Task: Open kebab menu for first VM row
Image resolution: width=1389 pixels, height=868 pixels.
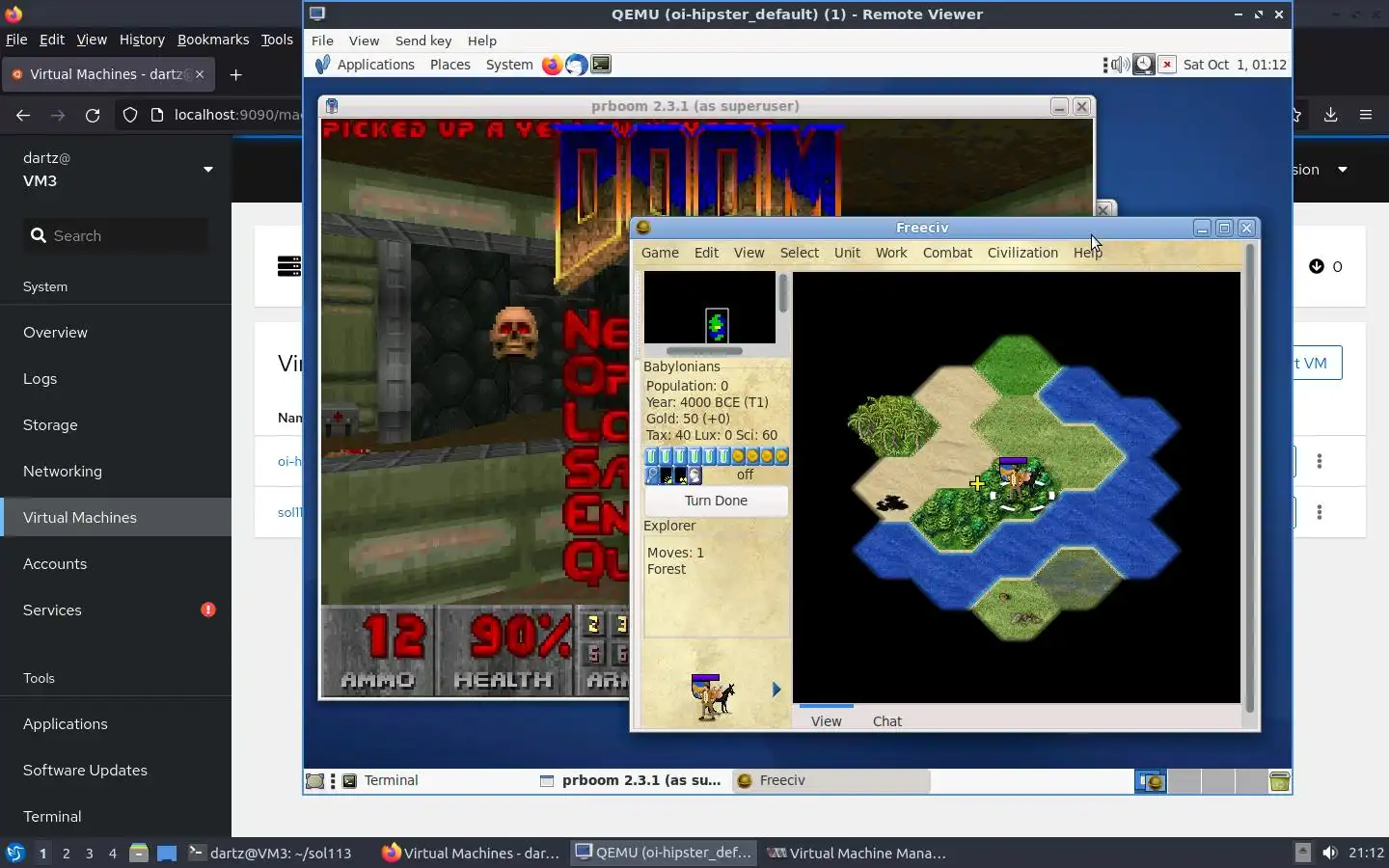Action: 1320,461
